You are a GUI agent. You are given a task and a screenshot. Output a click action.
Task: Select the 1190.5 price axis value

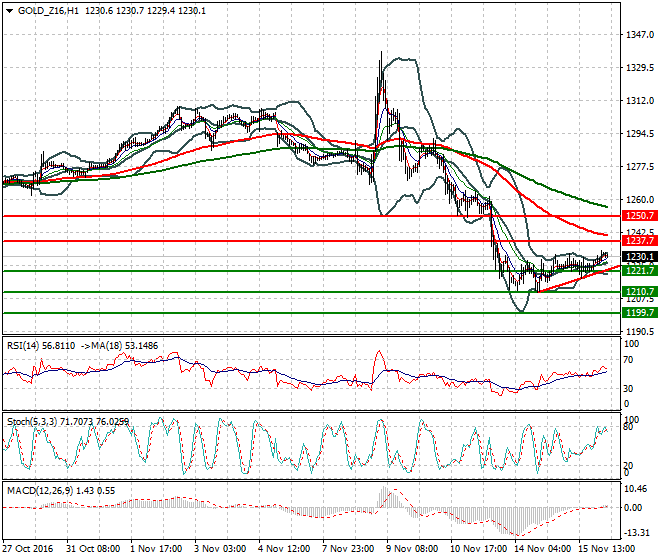click(x=640, y=332)
